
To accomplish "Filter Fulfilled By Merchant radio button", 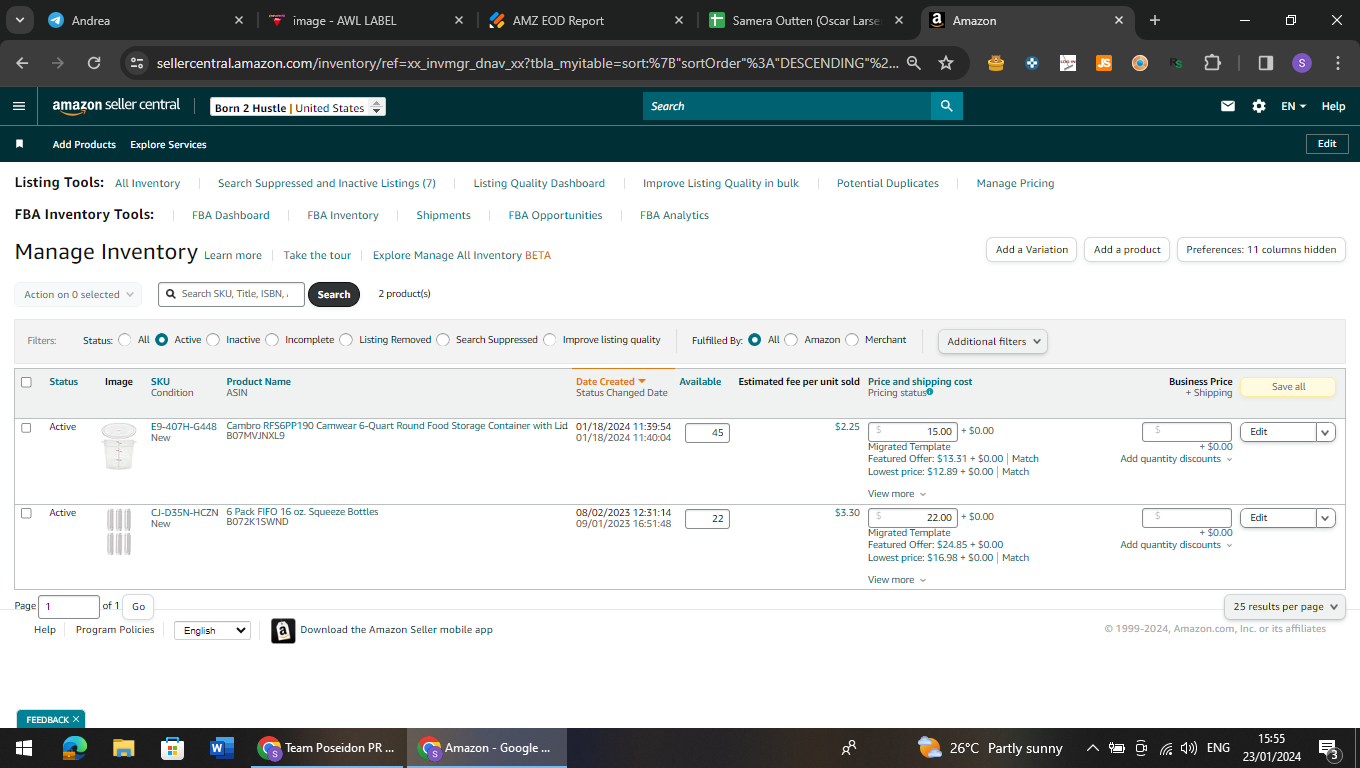I will (x=852, y=340).
